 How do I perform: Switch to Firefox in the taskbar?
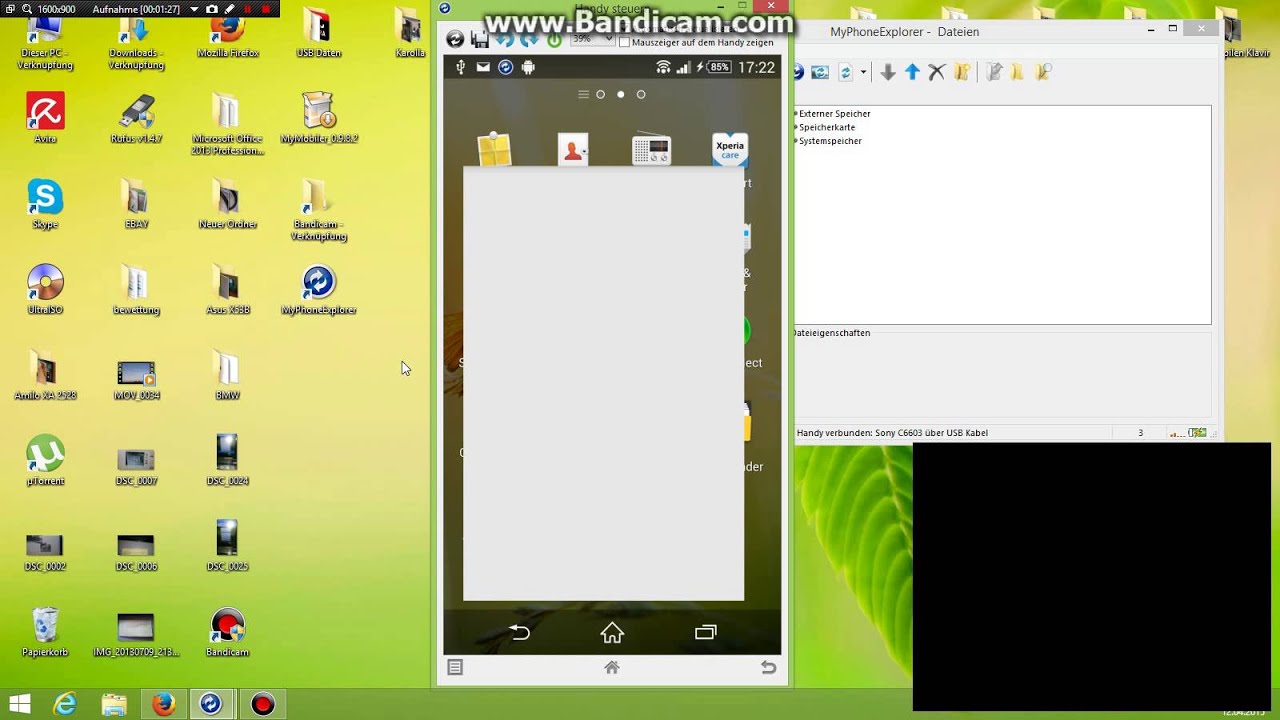coord(163,704)
